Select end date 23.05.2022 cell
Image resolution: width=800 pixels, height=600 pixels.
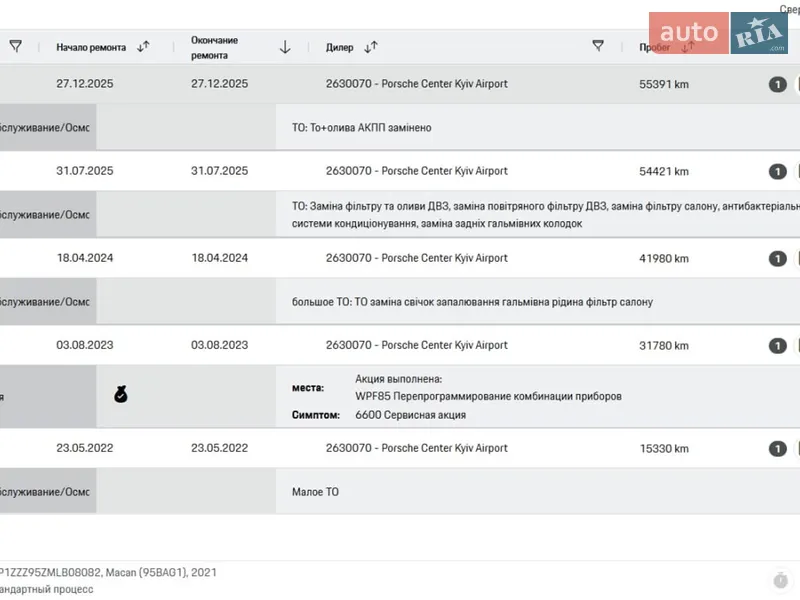pos(219,448)
